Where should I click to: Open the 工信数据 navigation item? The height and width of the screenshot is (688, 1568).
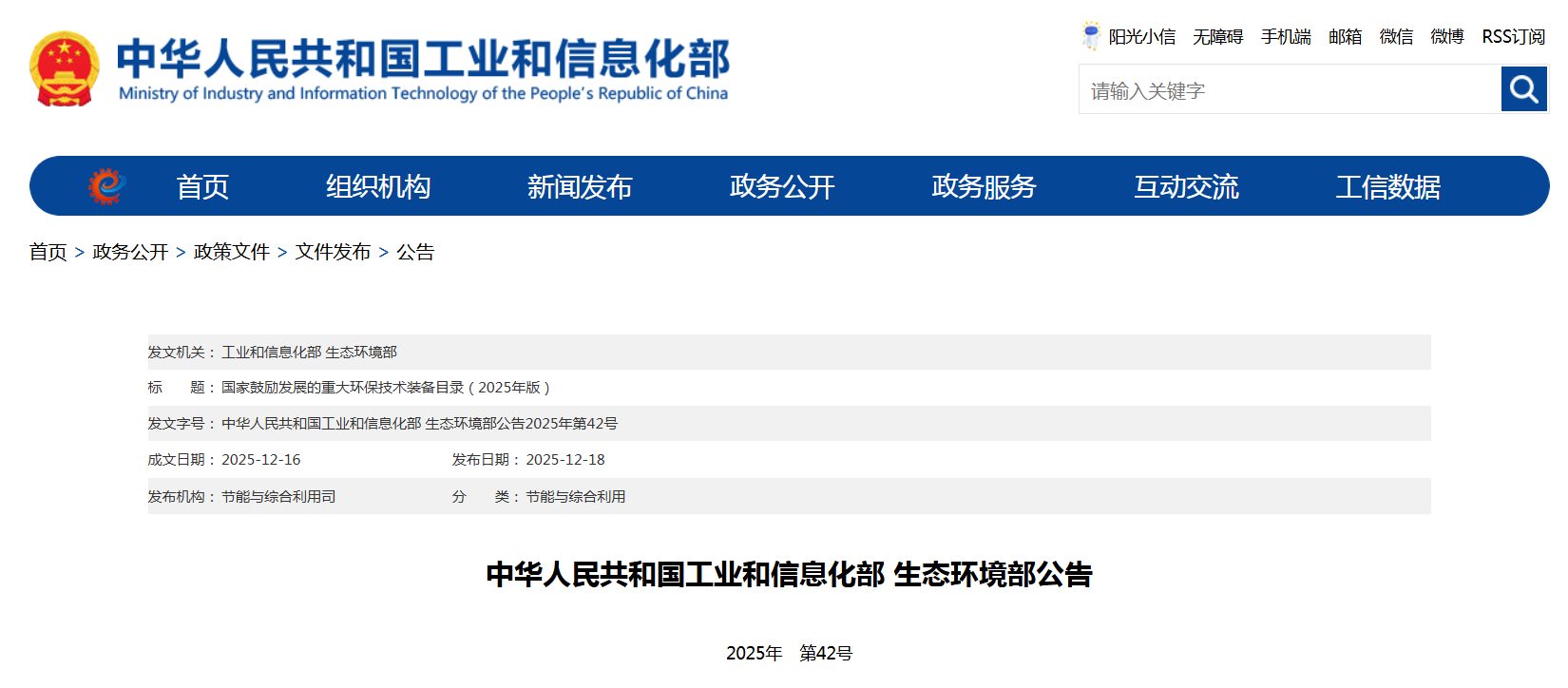1387,187
